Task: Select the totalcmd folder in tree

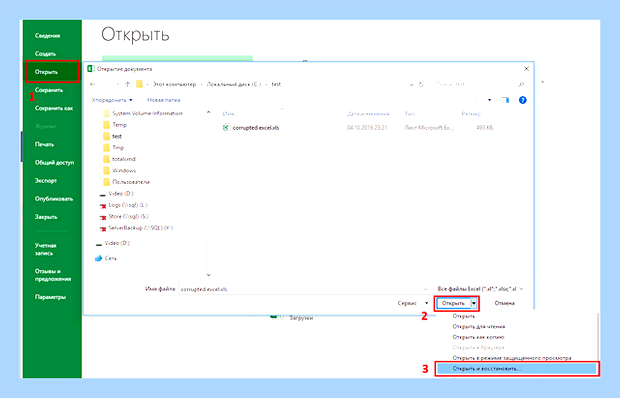Action: point(119,159)
